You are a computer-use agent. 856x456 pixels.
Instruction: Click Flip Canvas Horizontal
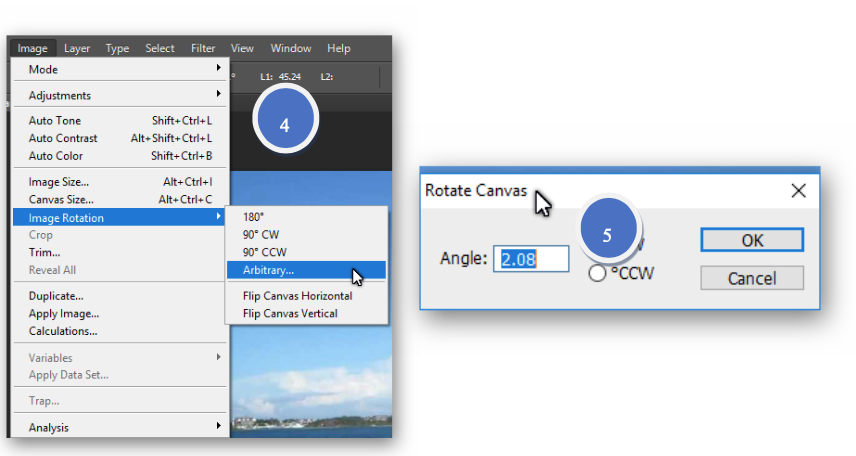pos(297,296)
